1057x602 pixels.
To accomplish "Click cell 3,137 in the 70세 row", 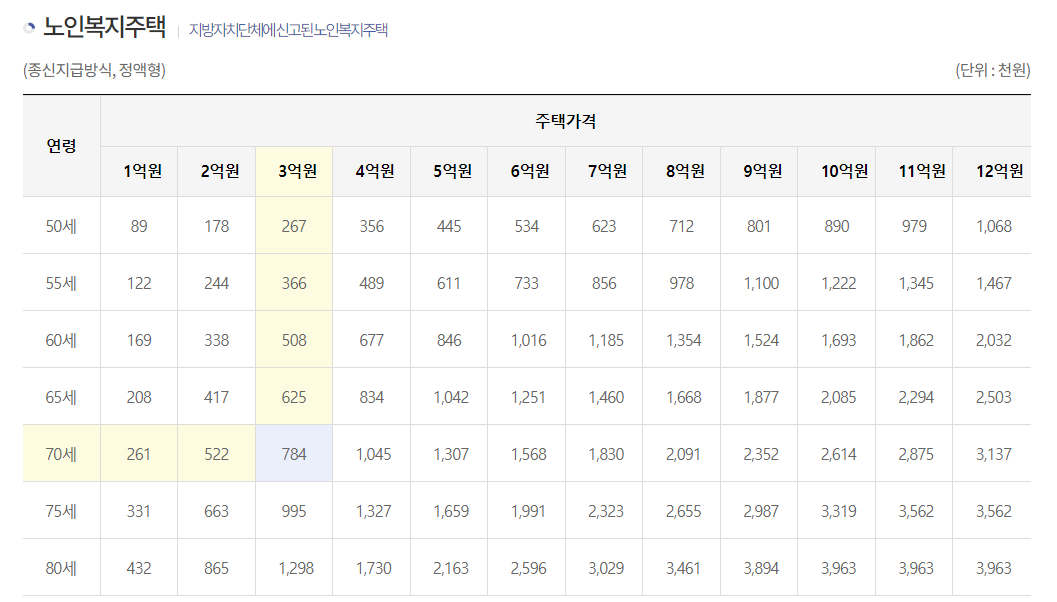I will [992, 454].
